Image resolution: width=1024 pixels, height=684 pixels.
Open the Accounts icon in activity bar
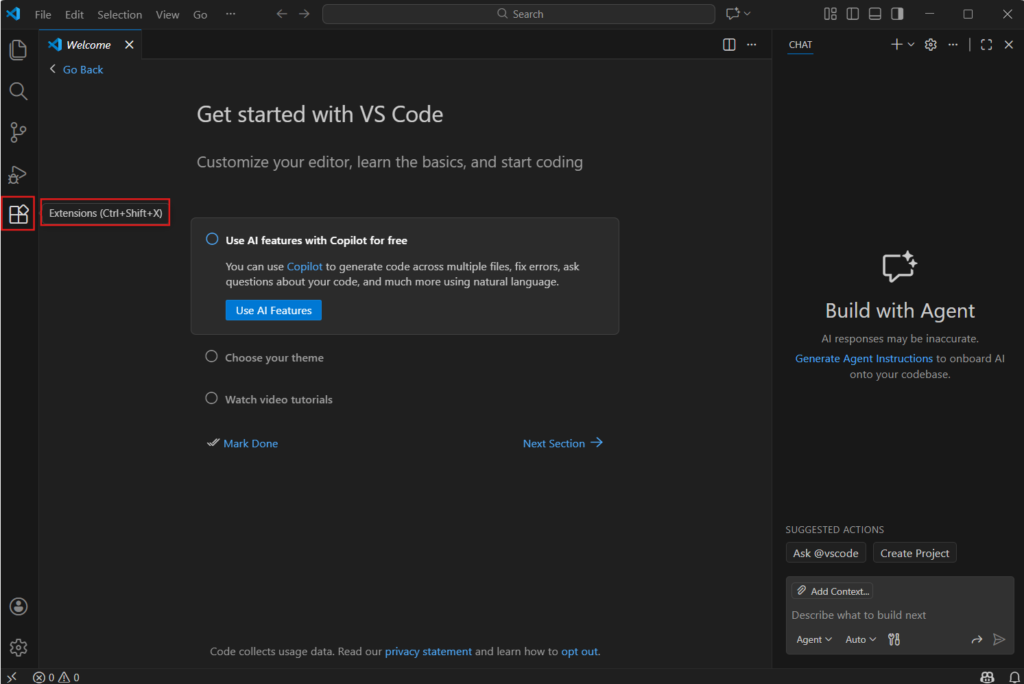[x=18, y=606]
